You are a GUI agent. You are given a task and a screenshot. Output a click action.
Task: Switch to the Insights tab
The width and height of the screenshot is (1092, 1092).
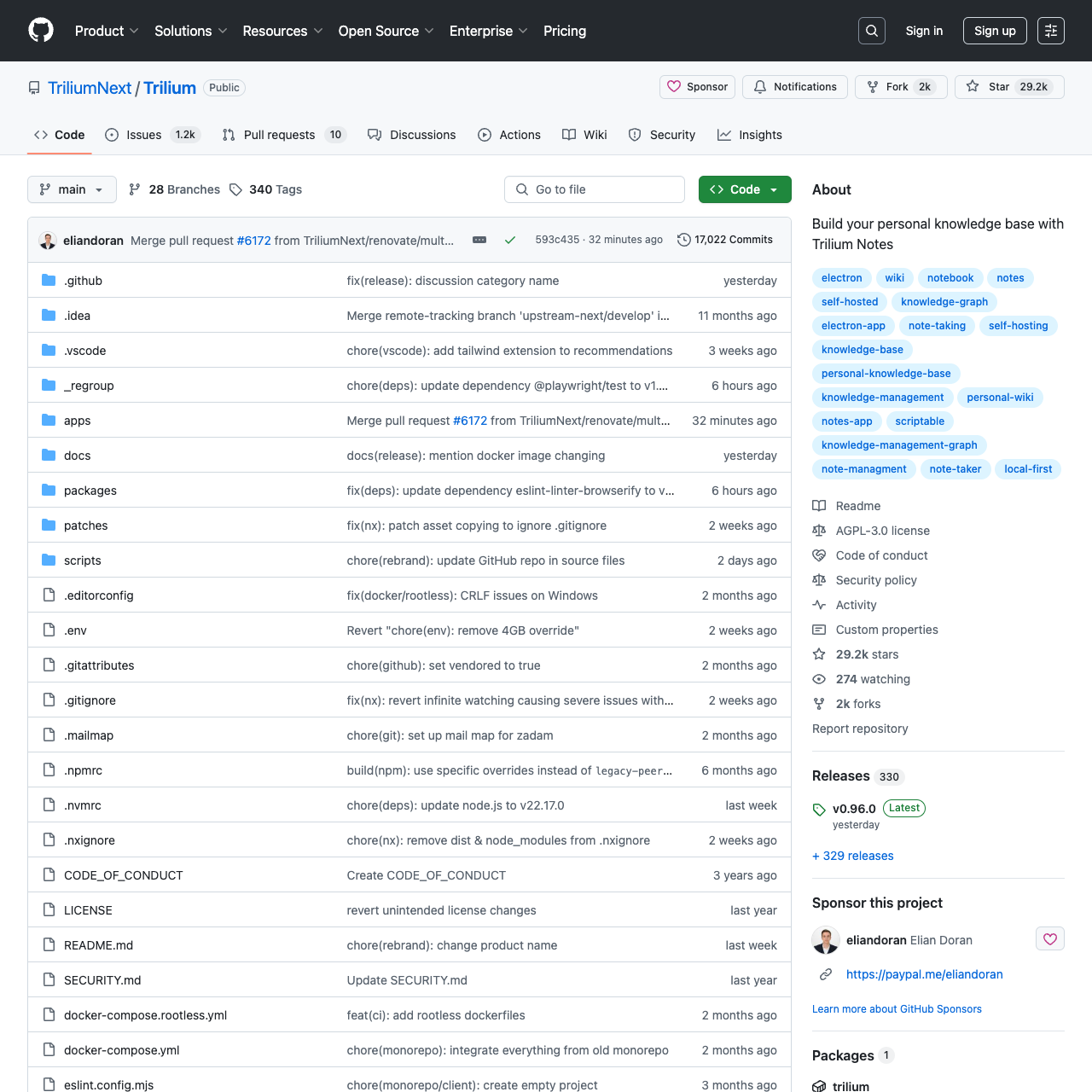pos(750,135)
